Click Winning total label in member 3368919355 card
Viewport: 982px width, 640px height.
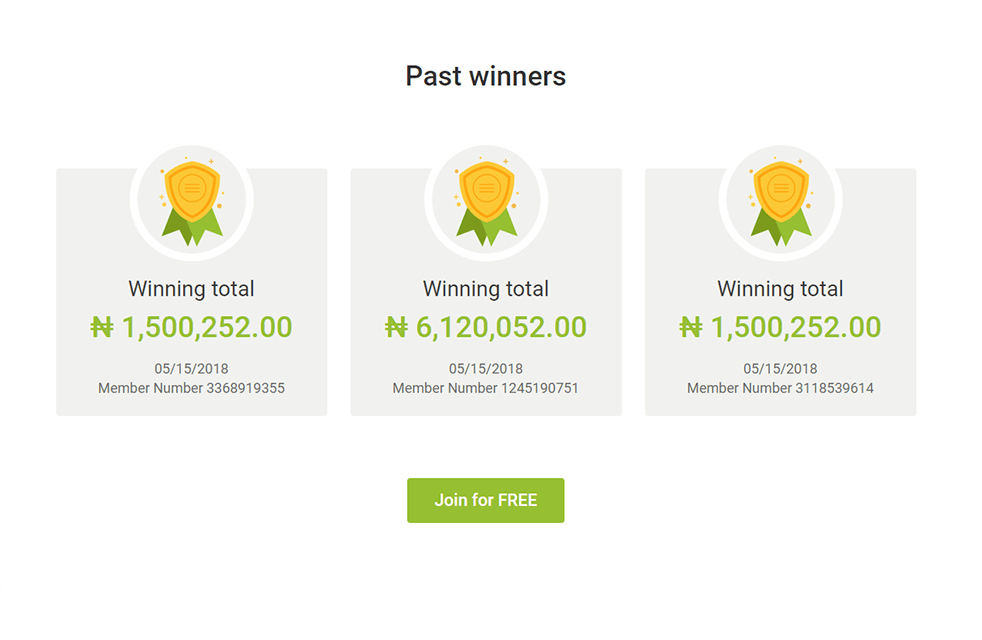coord(191,289)
